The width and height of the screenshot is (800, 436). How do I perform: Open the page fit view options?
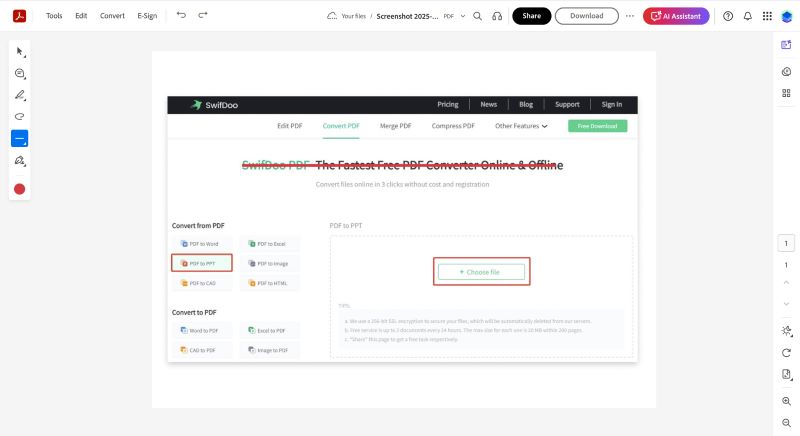[x=786, y=374]
